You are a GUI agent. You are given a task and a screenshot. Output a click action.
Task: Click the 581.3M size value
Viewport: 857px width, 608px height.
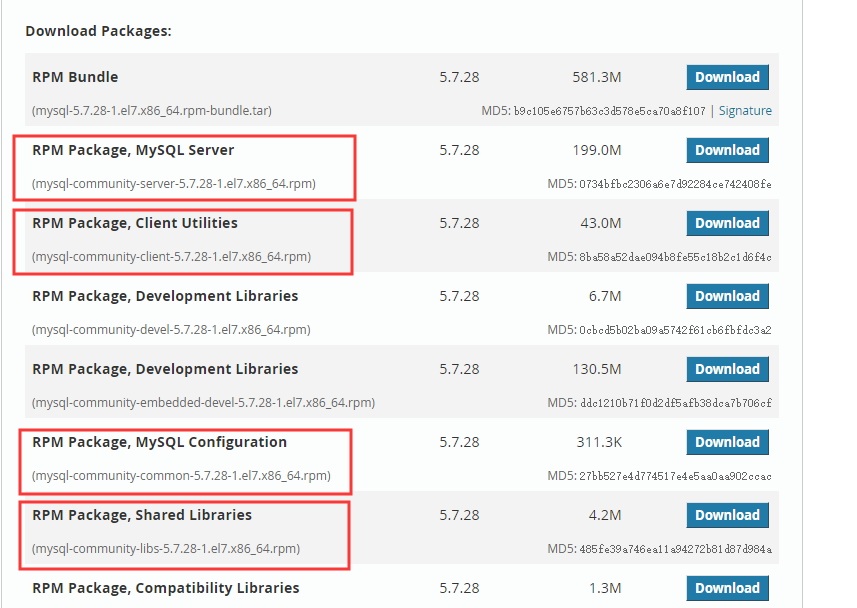(597, 77)
